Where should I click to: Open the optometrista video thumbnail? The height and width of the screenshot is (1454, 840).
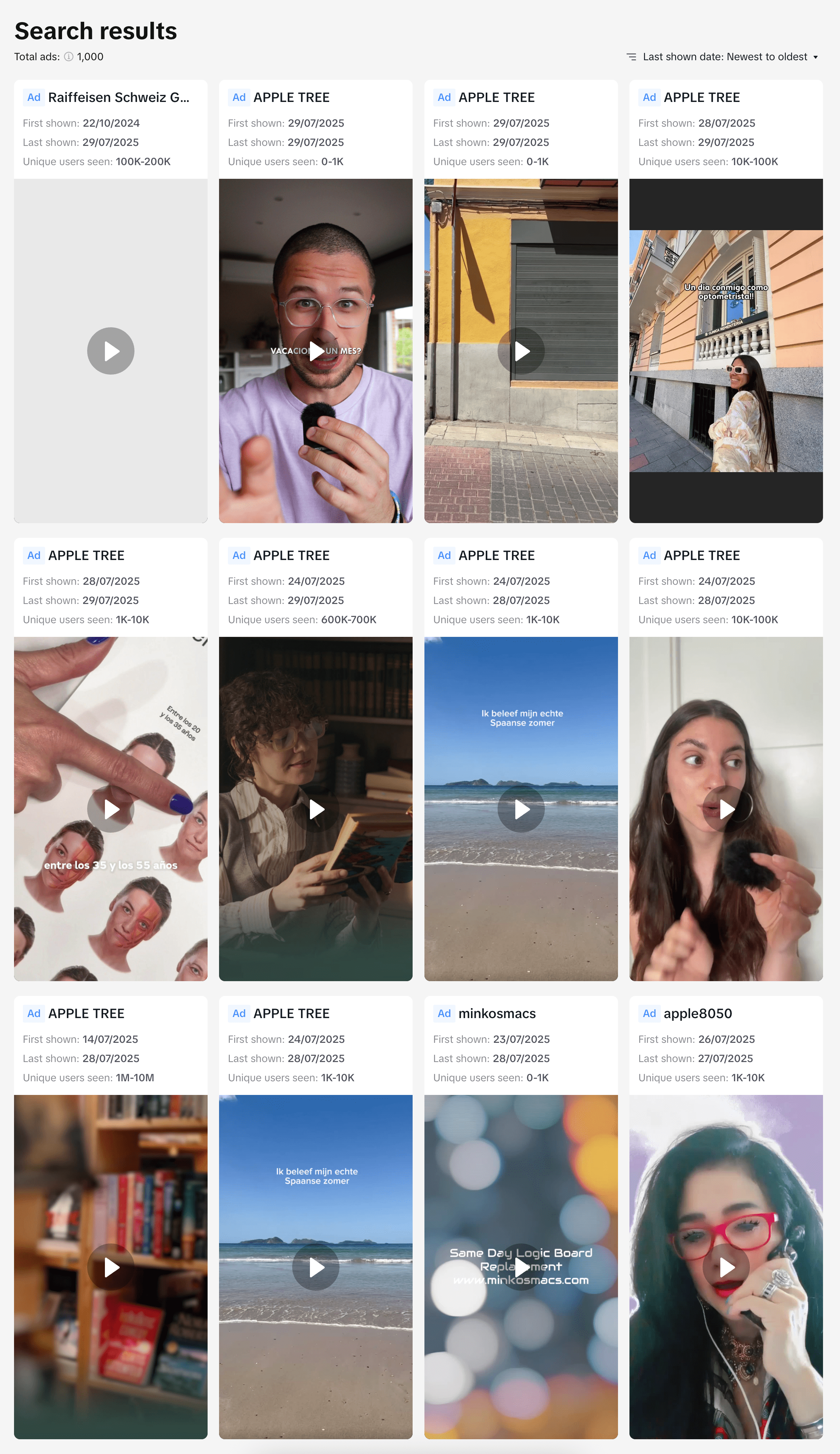point(726,351)
